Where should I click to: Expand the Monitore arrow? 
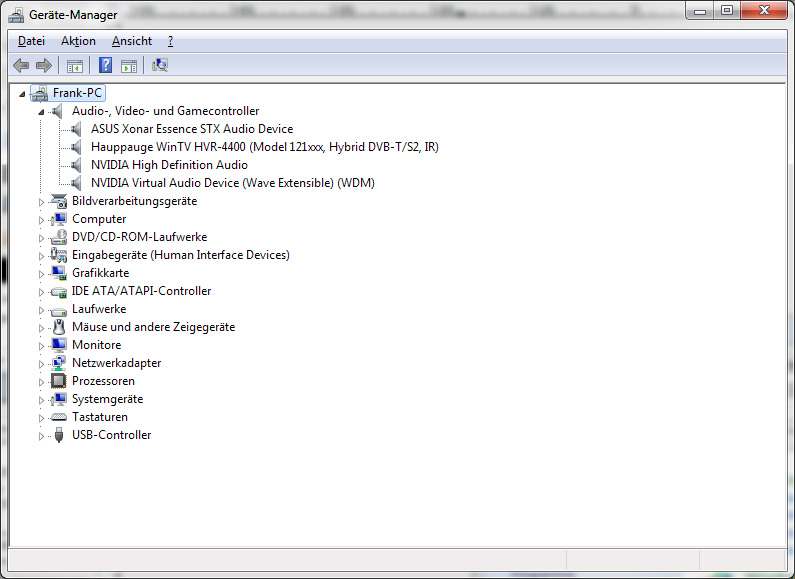point(41,346)
